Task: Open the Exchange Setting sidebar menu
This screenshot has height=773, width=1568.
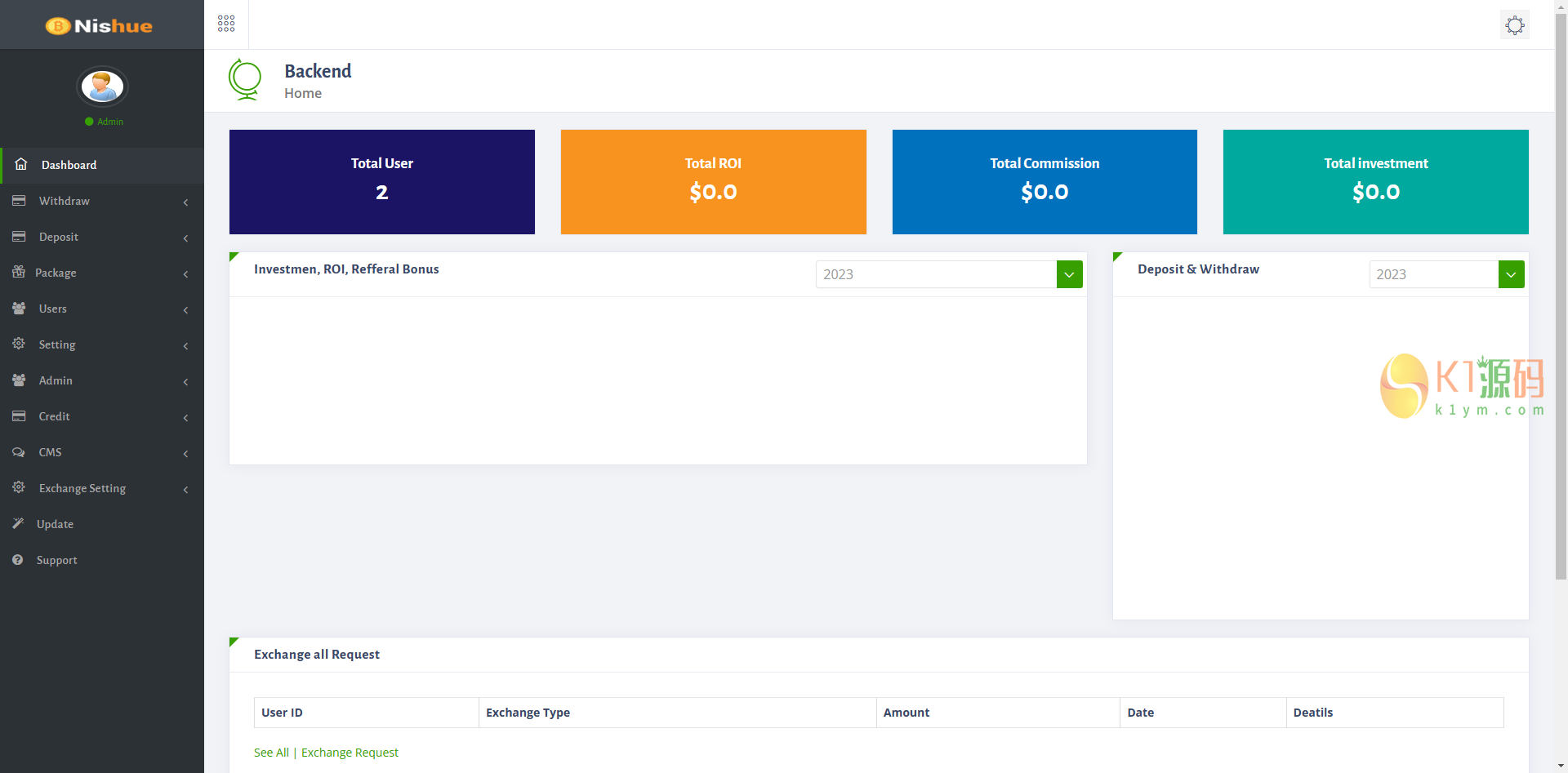Action: click(102, 488)
